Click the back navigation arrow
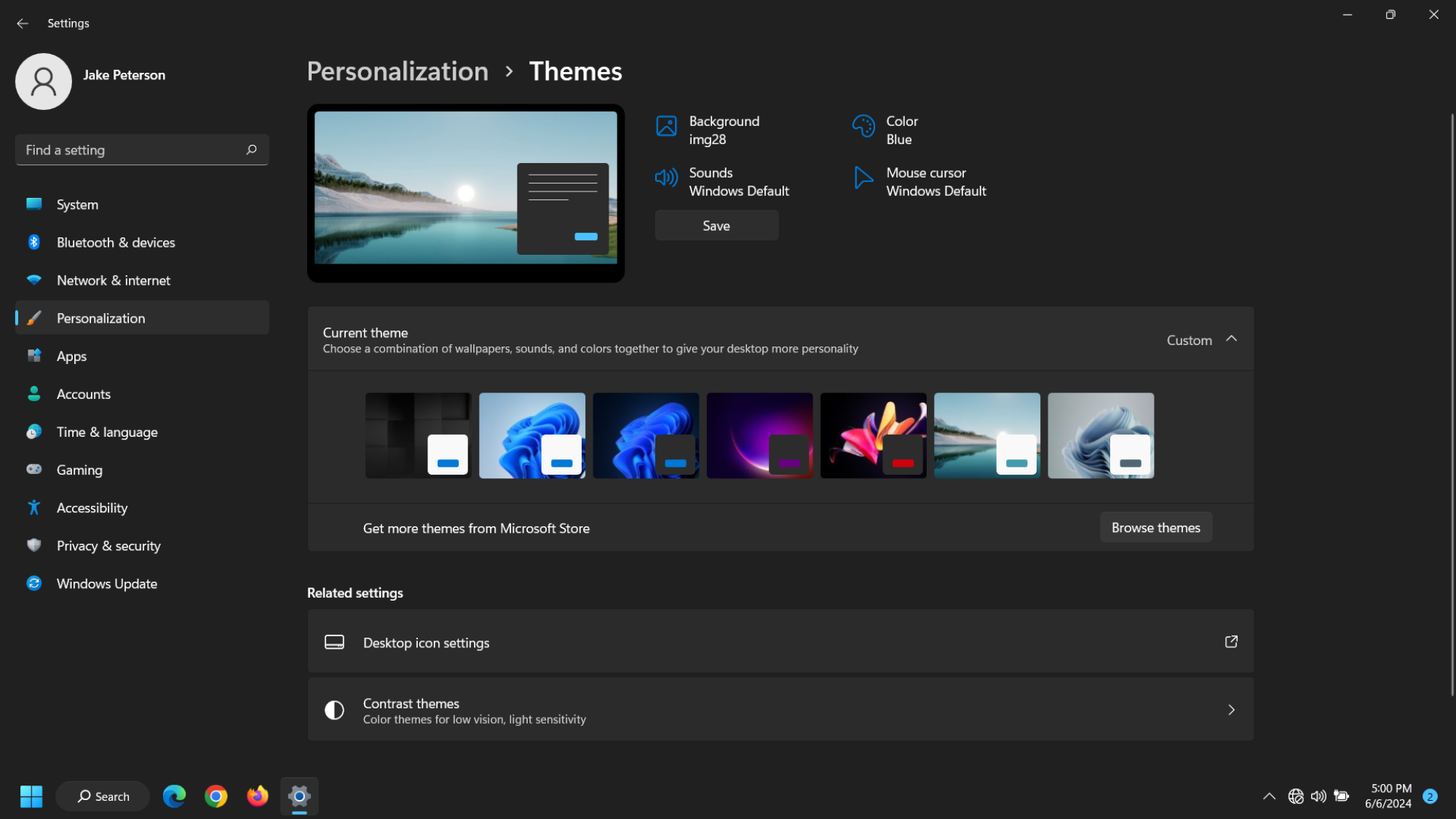The width and height of the screenshot is (1456, 819). click(x=22, y=22)
